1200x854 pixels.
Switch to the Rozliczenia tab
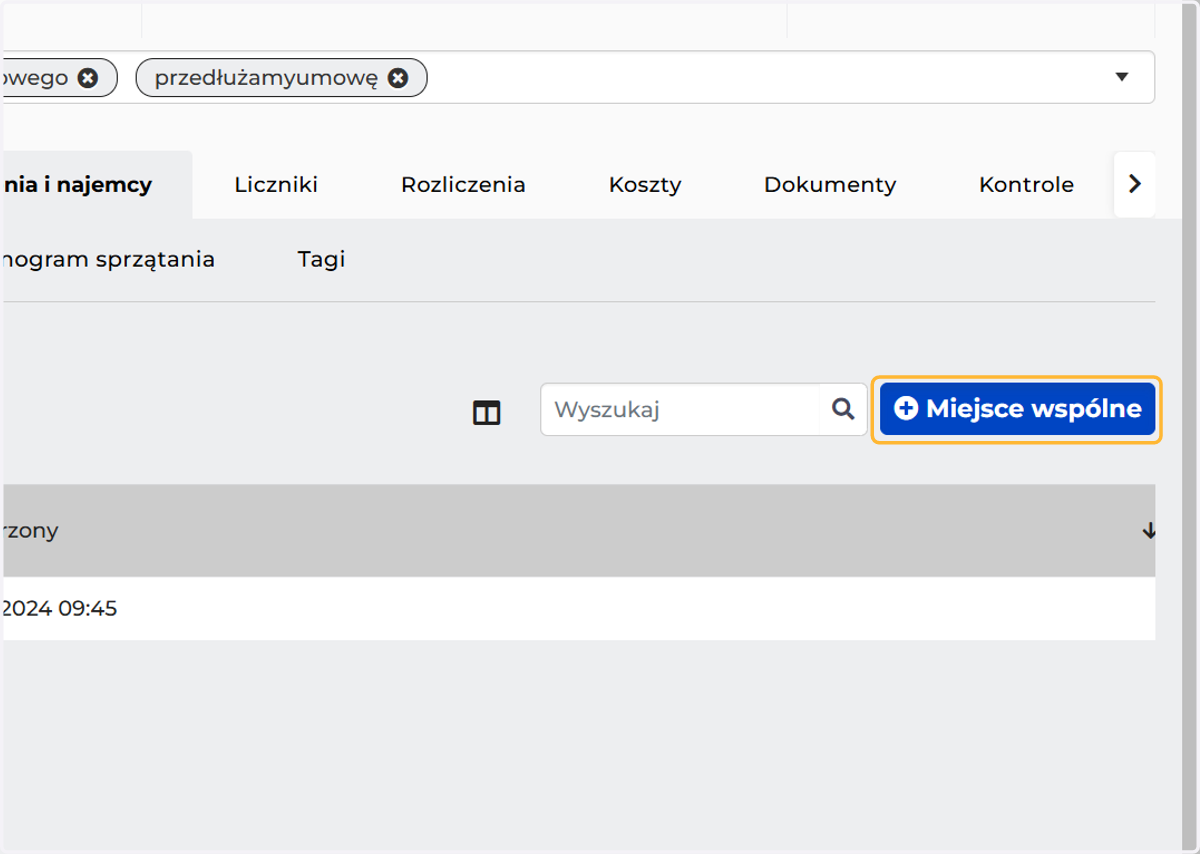pyautogui.click(x=463, y=185)
